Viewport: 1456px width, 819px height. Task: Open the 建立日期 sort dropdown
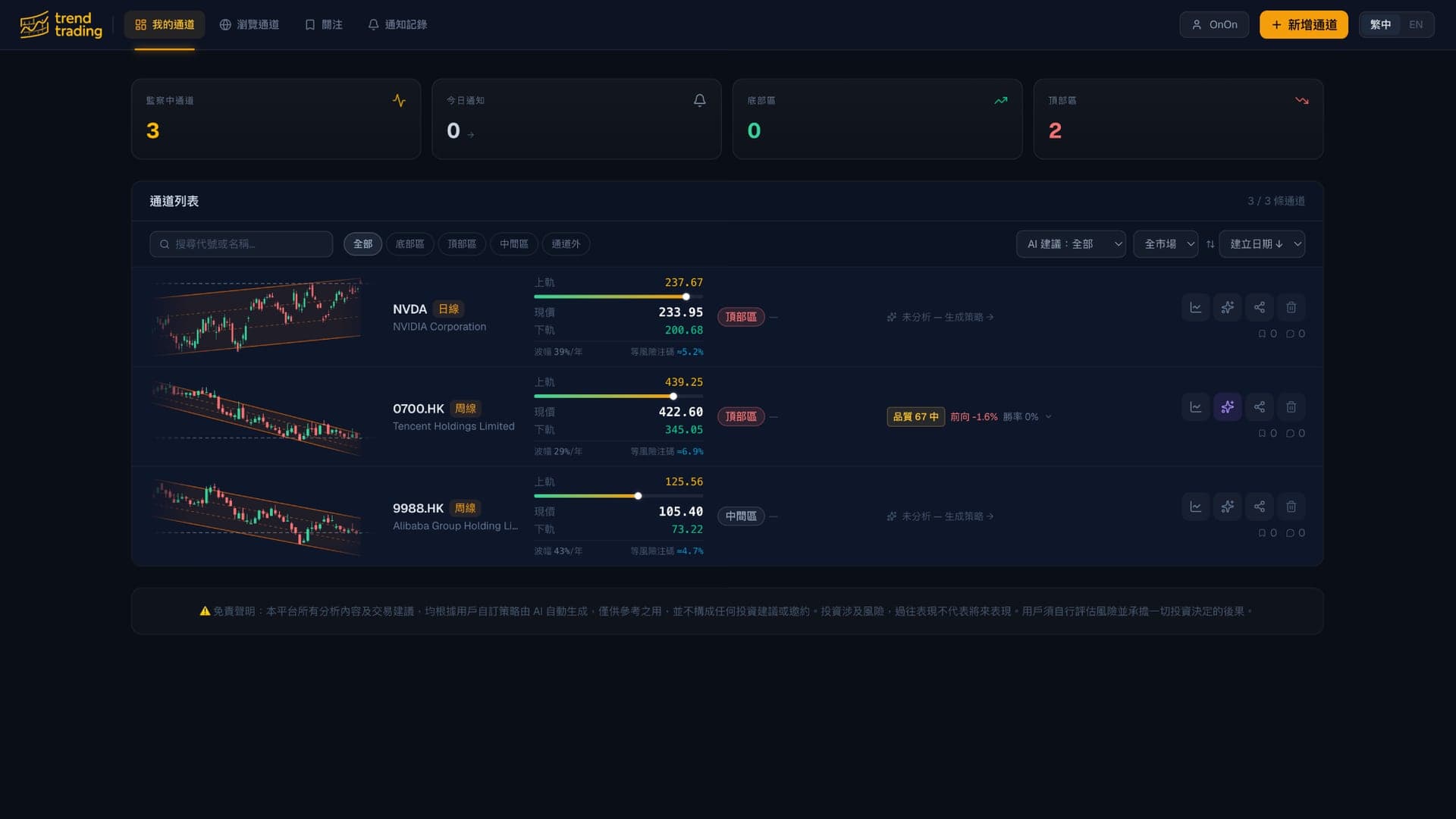point(1262,244)
